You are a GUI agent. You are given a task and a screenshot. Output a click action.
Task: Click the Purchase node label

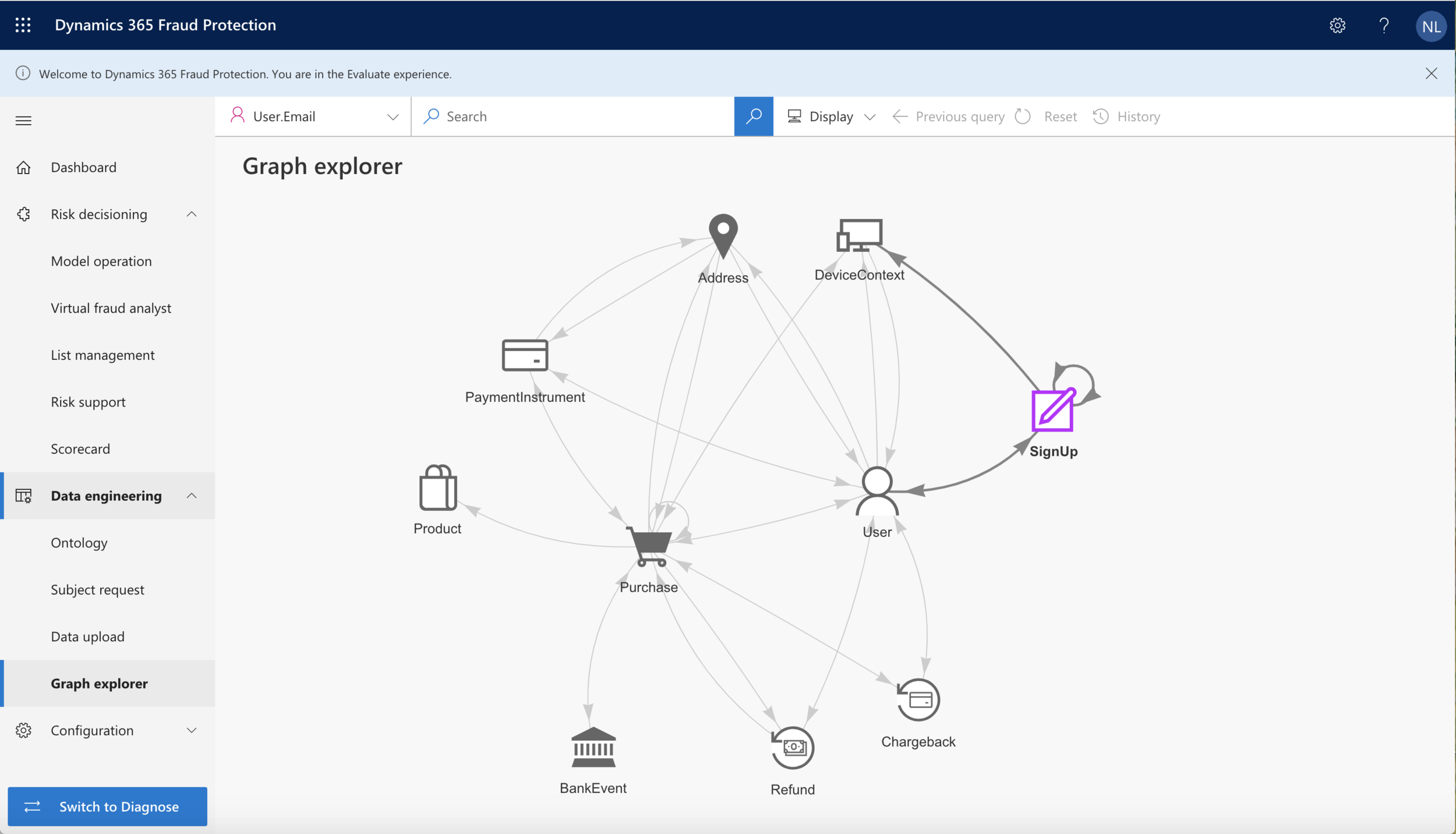point(649,587)
